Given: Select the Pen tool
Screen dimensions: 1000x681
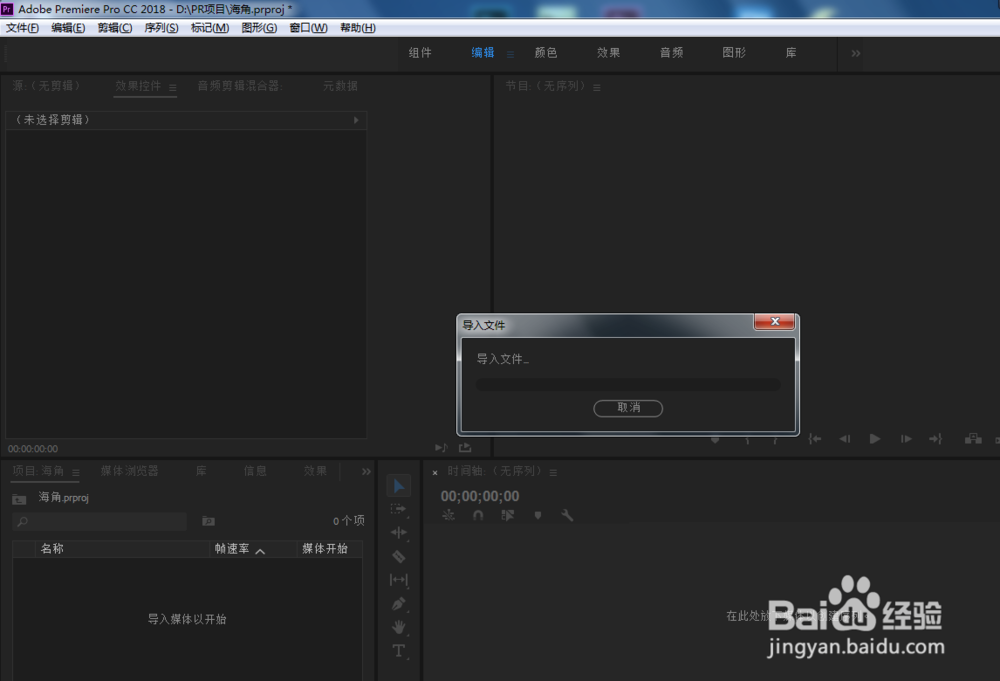Looking at the screenshot, I should [x=399, y=603].
